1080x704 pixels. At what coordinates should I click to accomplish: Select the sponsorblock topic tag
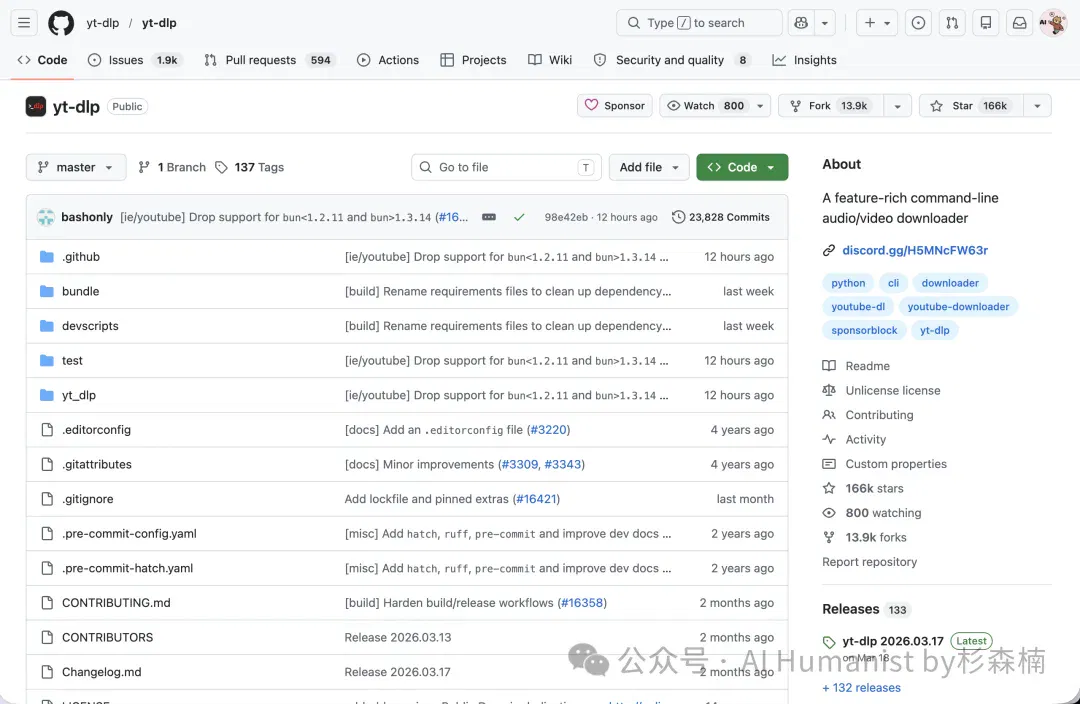tap(864, 330)
